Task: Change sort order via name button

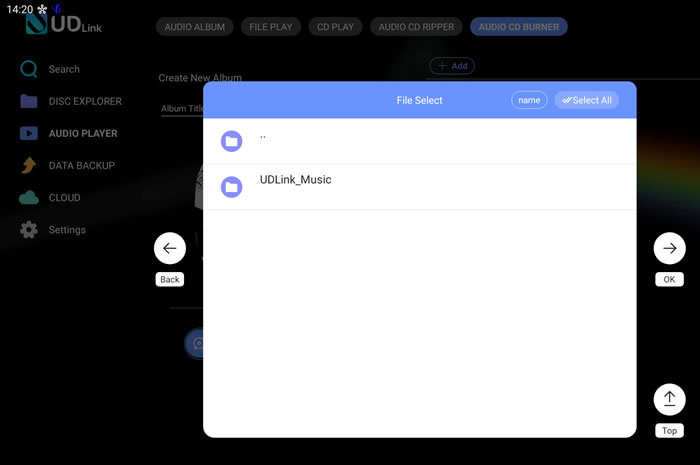Action: pyautogui.click(x=529, y=100)
